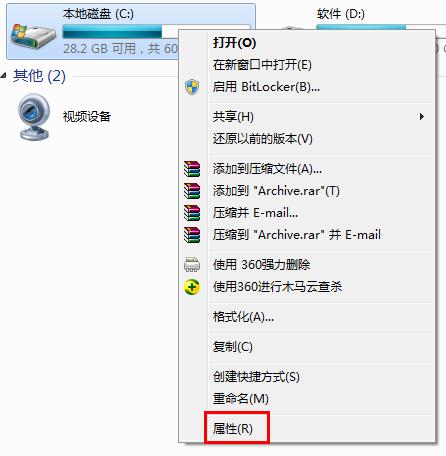Screen dimensions: 446x456
Task: Click the C: drive capacity bar
Action: pos(156,32)
